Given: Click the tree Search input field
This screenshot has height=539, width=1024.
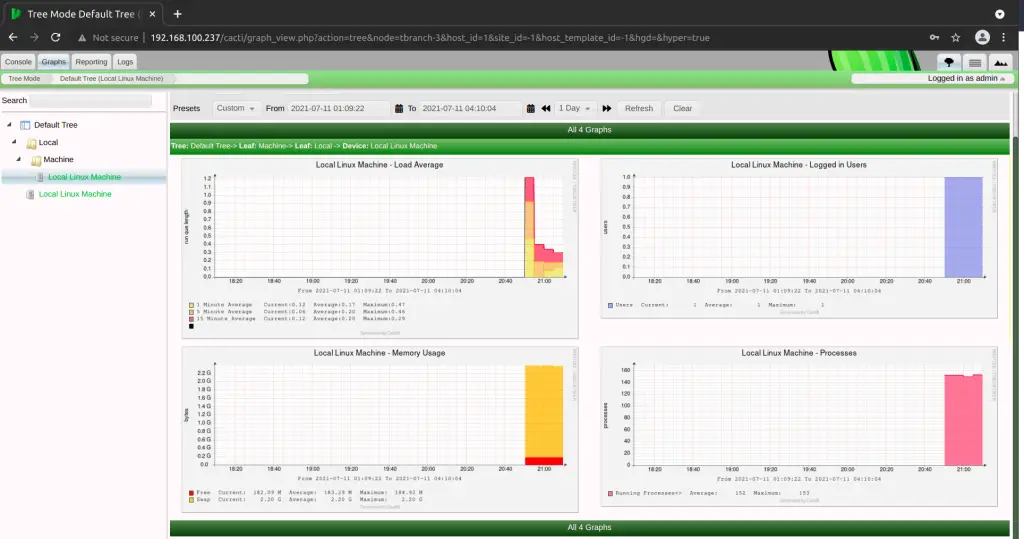Looking at the screenshot, I should point(96,101).
